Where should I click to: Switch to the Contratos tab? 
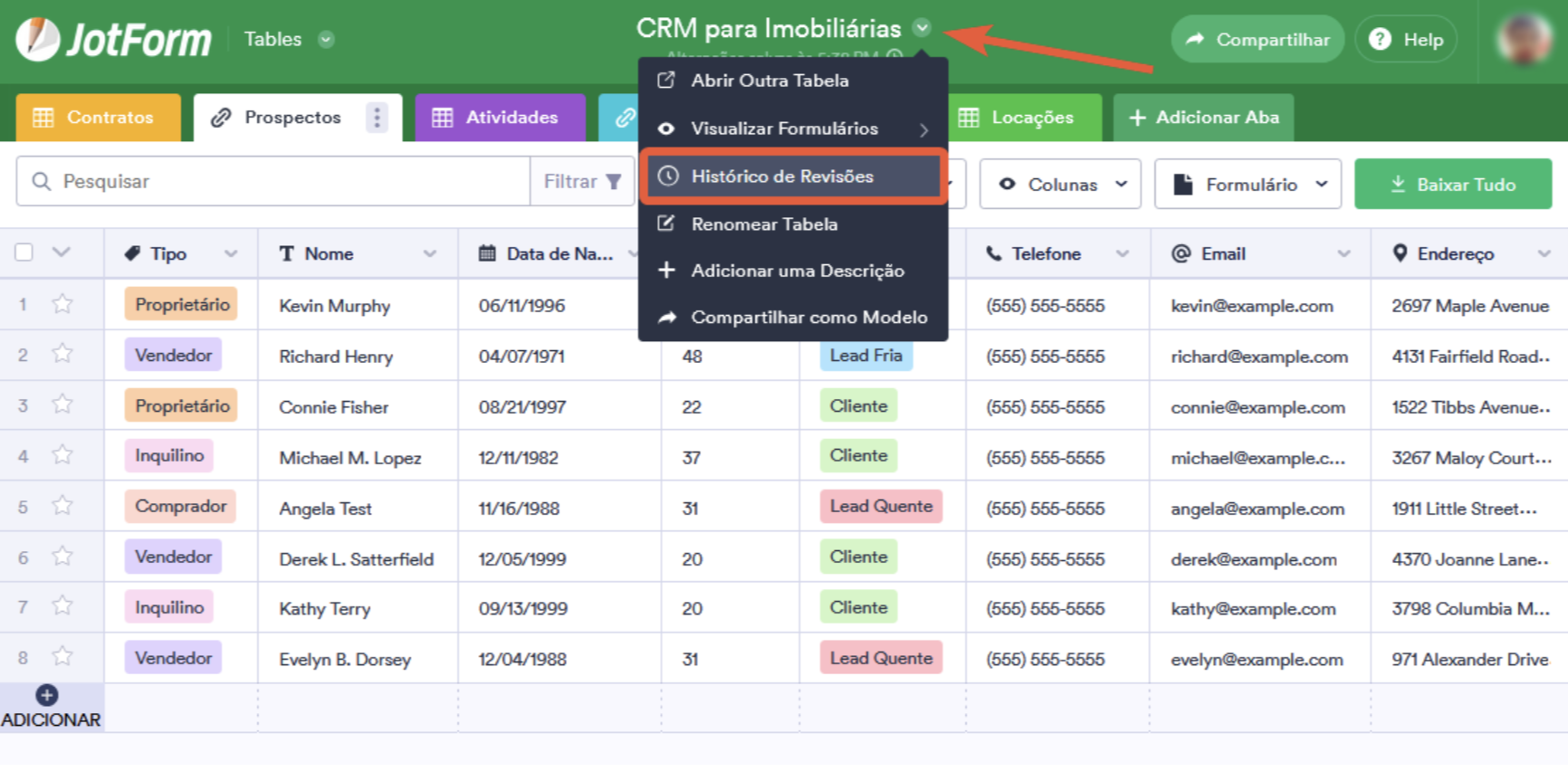pos(98,118)
